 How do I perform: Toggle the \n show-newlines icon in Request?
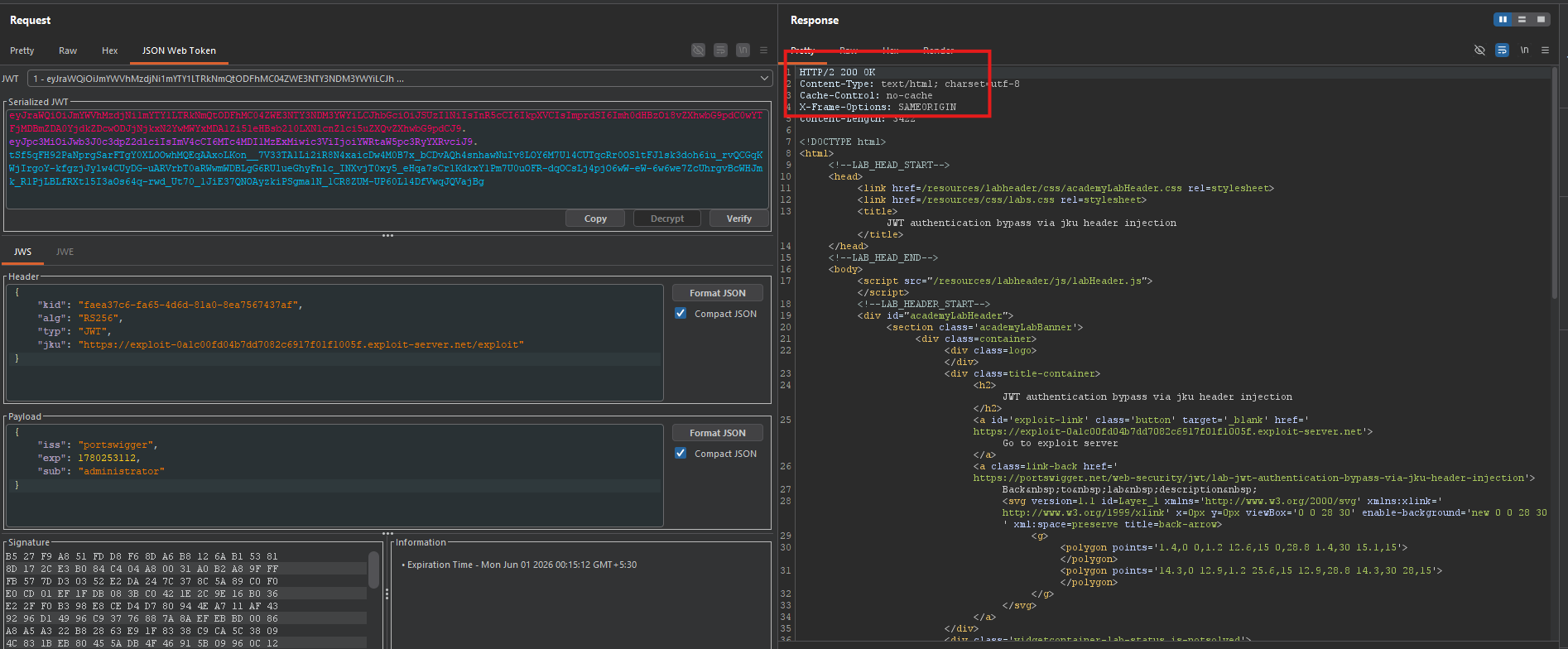click(743, 50)
